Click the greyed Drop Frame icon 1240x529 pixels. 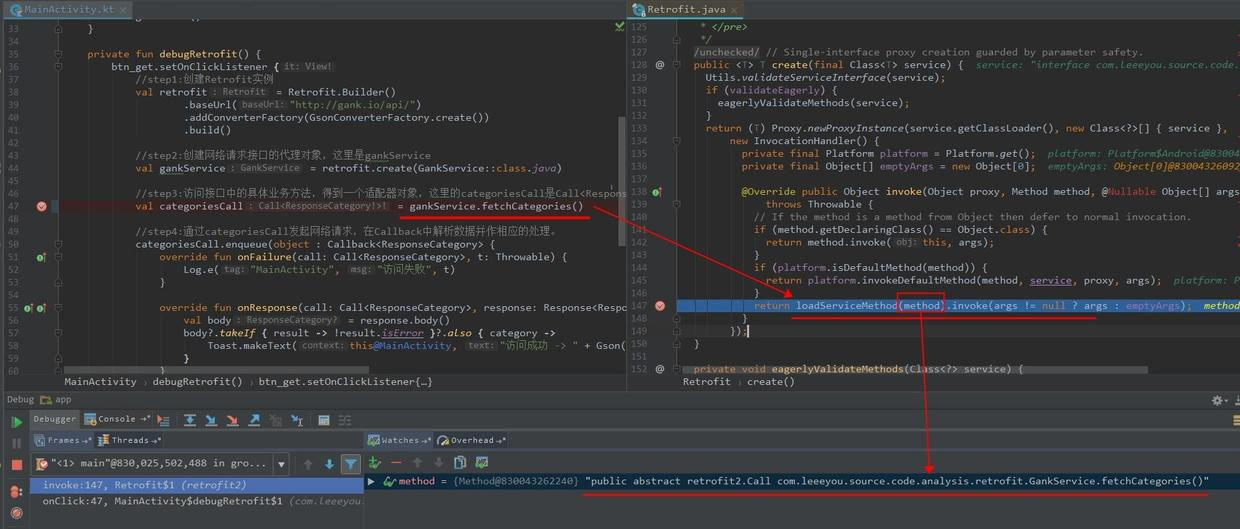click(275, 420)
